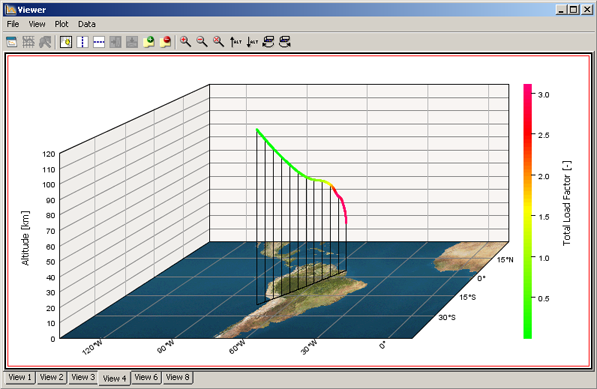This screenshot has width=597, height=389.
Task: Switch to the View 3 tab
Action: (83, 377)
